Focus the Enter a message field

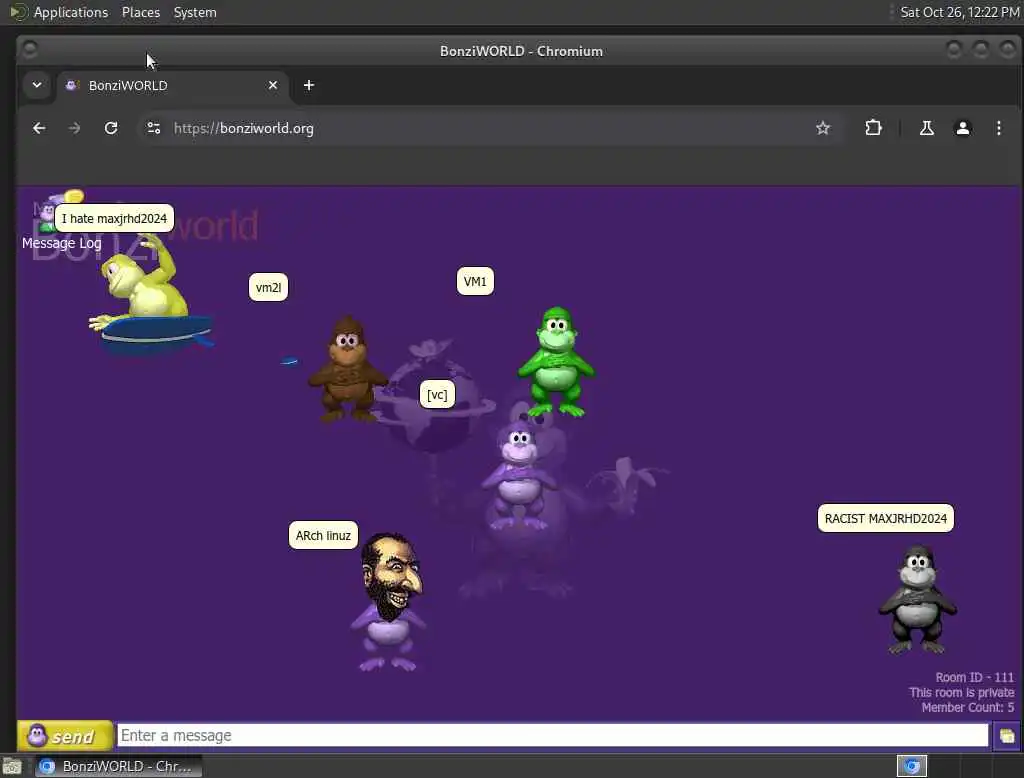pyautogui.click(x=552, y=736)
